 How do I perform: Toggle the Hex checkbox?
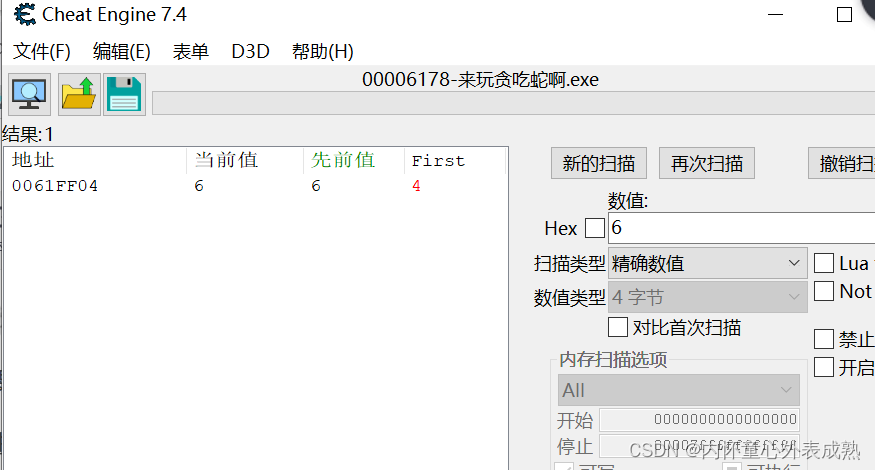(x=595, y=228)
